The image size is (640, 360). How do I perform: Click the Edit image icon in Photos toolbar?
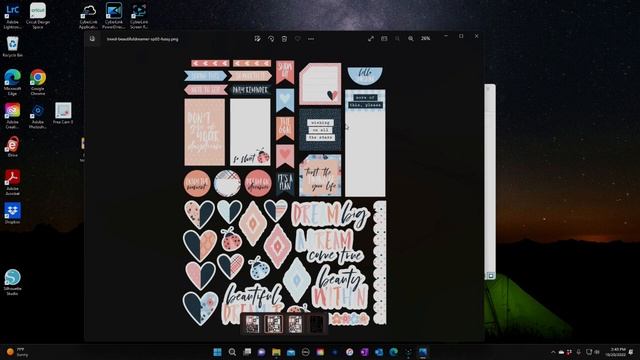tap(258, 39)
